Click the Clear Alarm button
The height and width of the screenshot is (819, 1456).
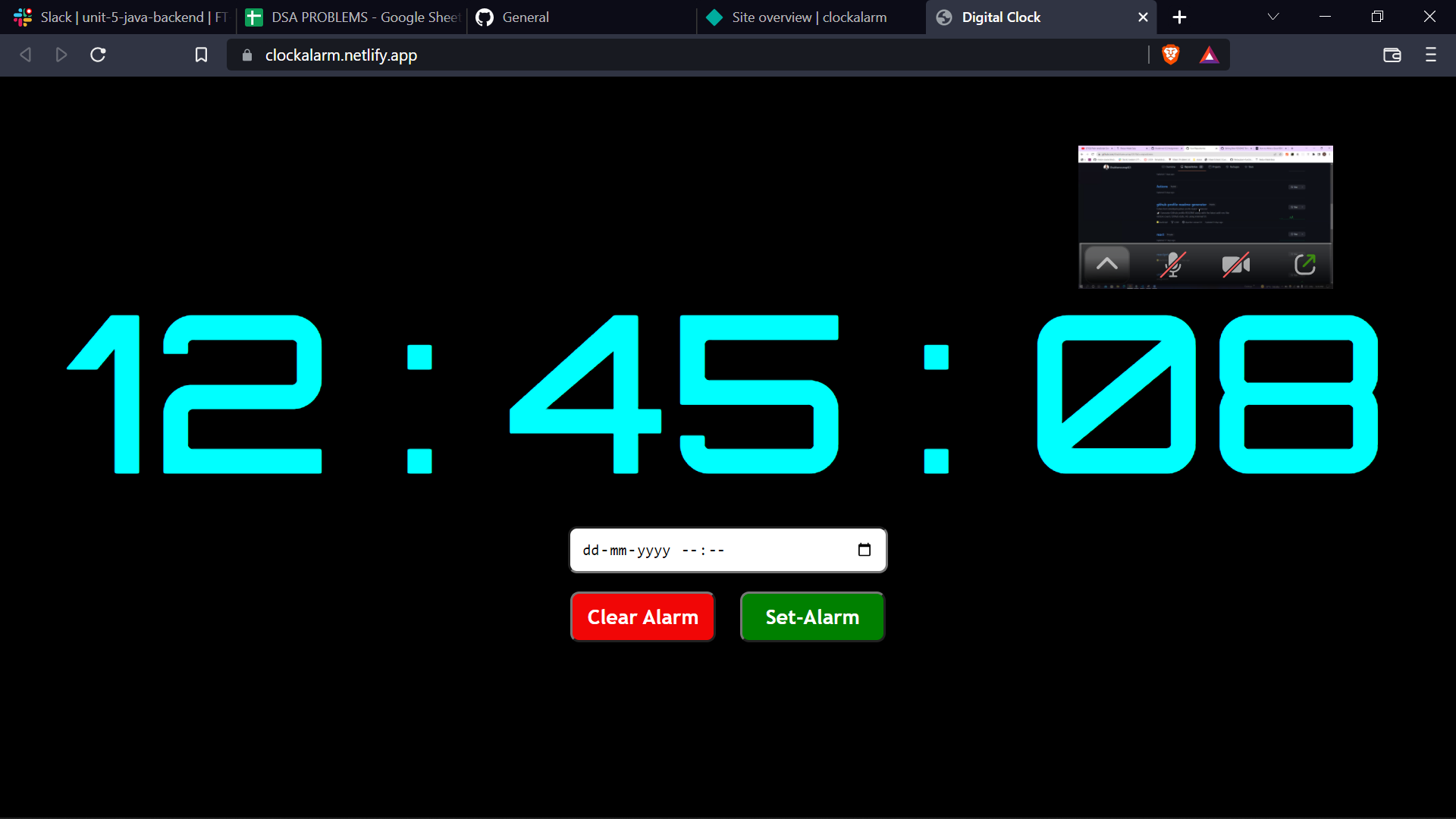coord(642,617)
